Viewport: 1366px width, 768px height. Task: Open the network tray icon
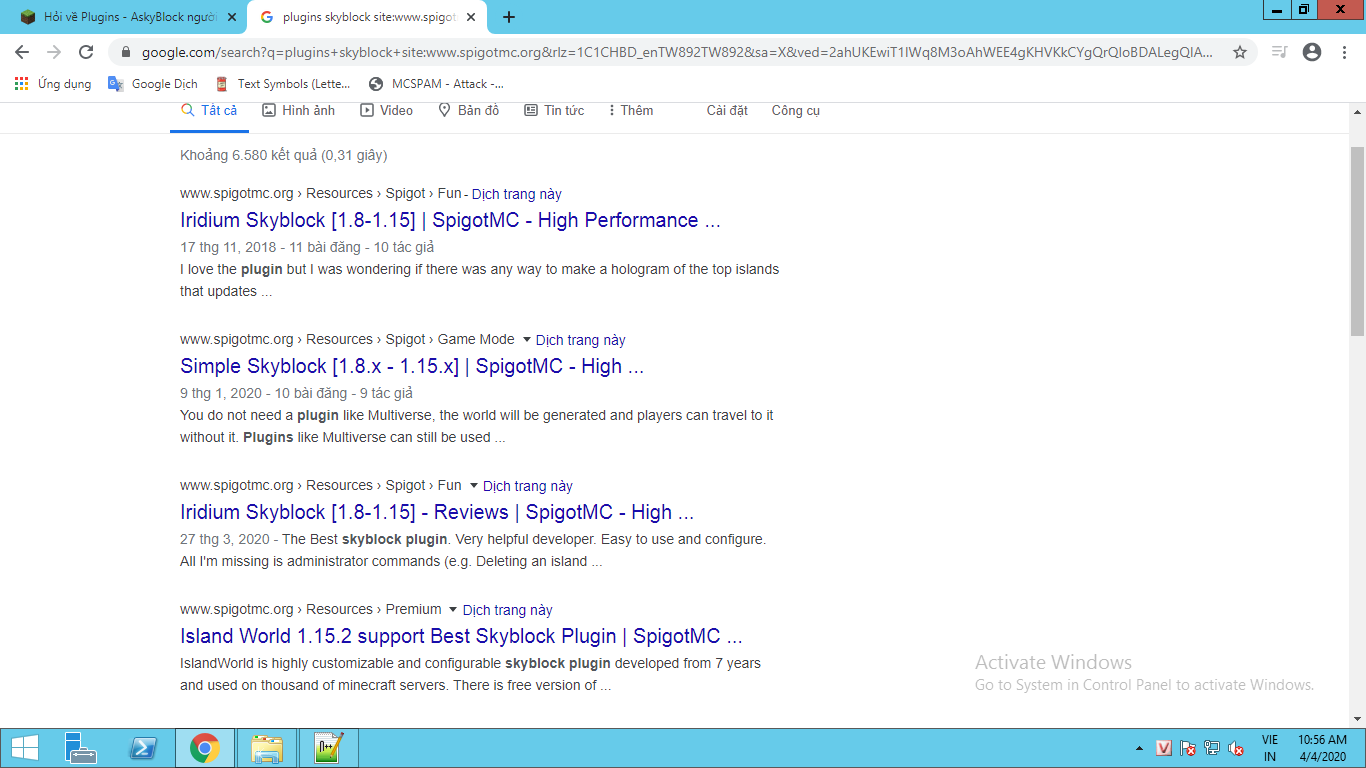(x=1212, y=748)
